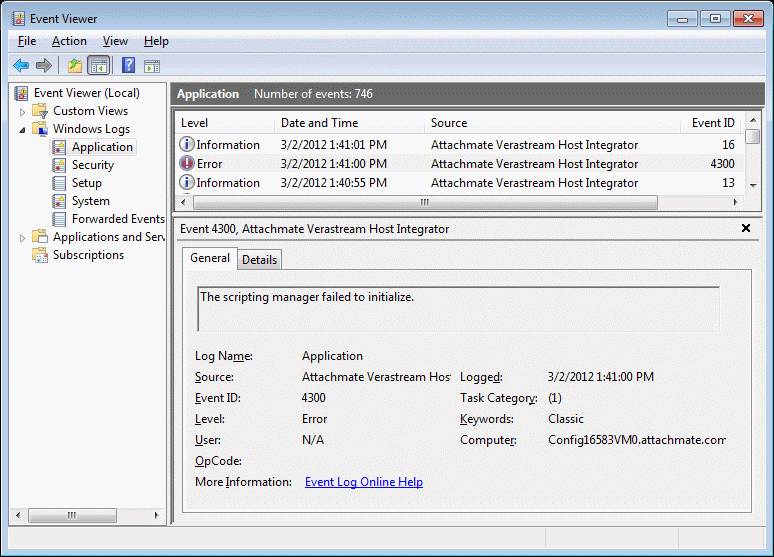Select the Setup log tree item
Screen dimensions: 774x557
pos(87,183)
